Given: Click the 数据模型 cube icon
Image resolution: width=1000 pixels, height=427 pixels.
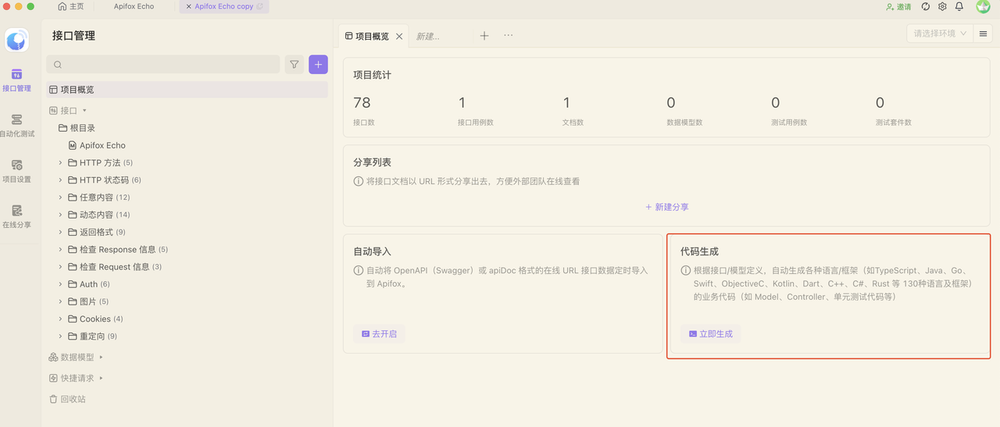Looking at the screenshot, I should pos(53,357).
